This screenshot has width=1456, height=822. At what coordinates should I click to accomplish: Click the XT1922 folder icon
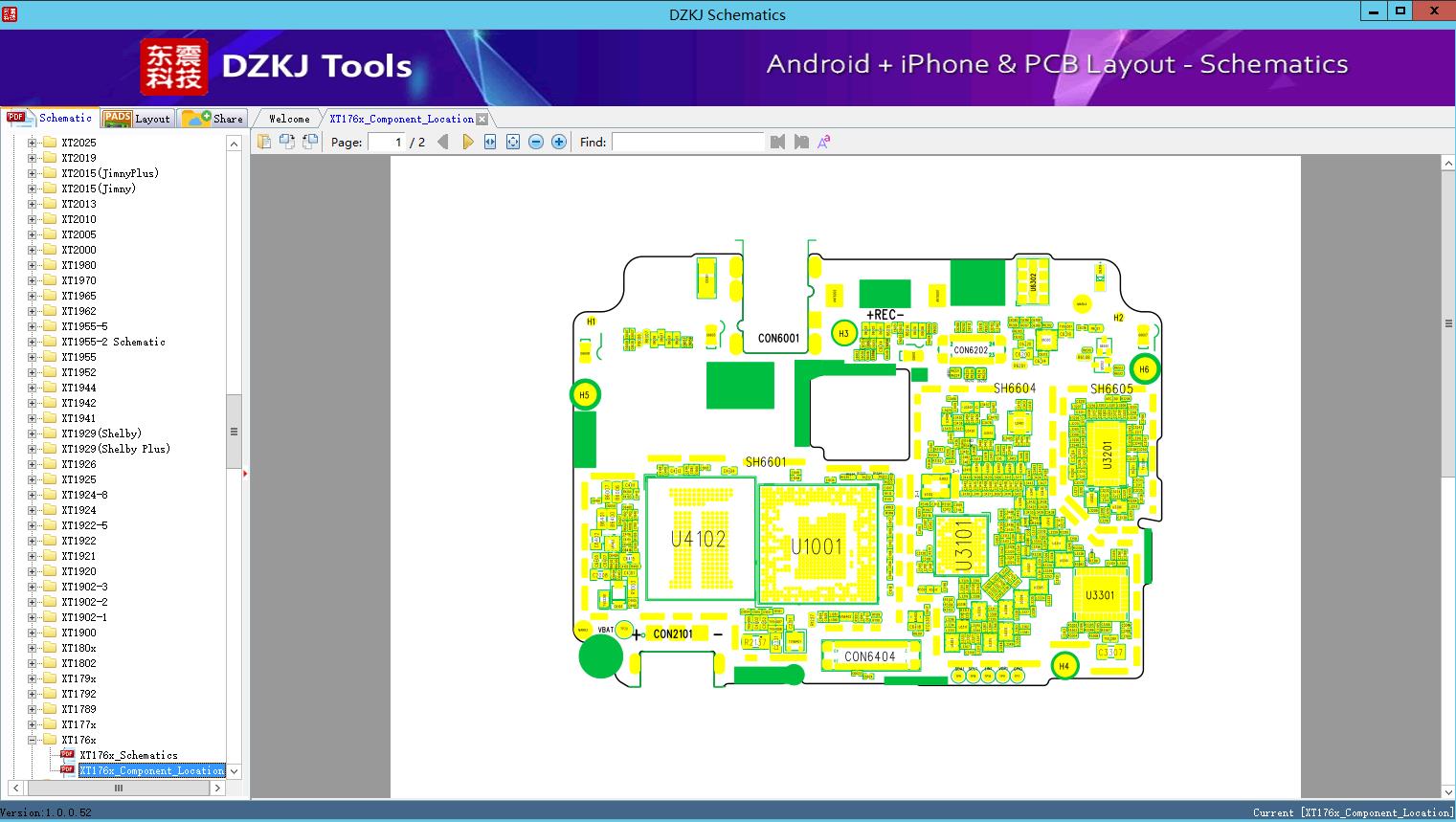[49, 541]
